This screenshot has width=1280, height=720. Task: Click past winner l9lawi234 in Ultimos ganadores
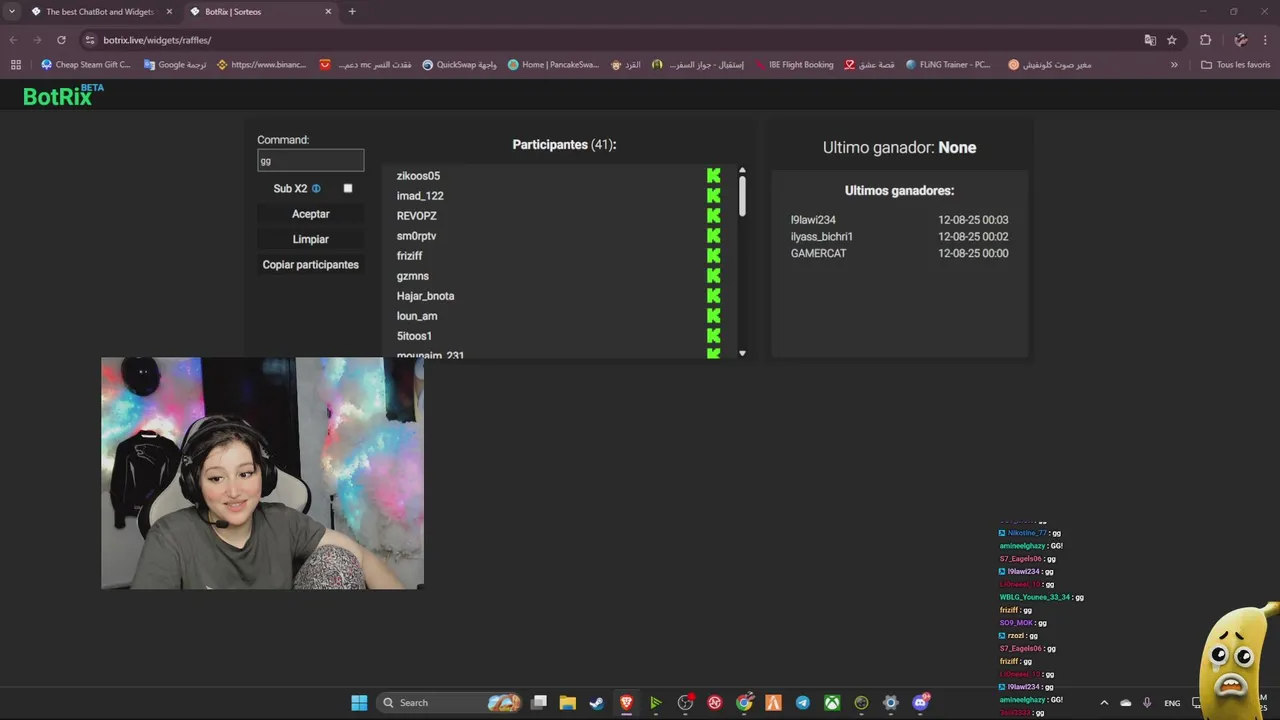813,220
